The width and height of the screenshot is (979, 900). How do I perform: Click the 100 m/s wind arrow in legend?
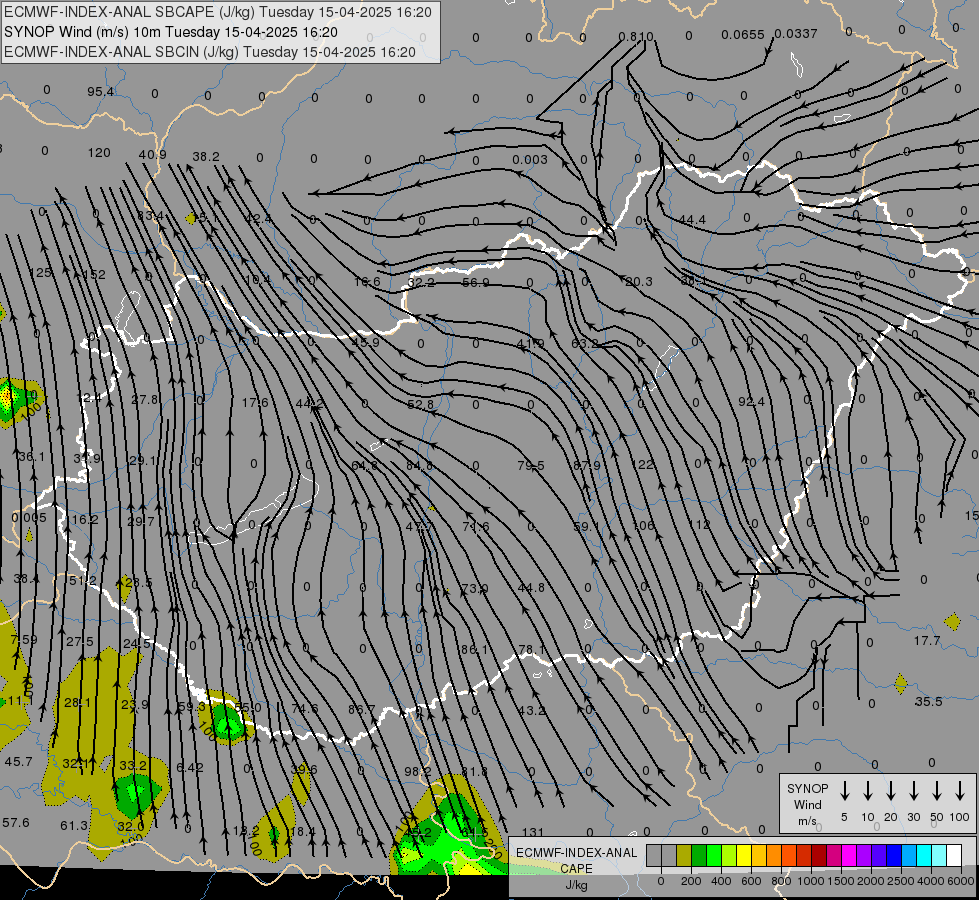960,791
